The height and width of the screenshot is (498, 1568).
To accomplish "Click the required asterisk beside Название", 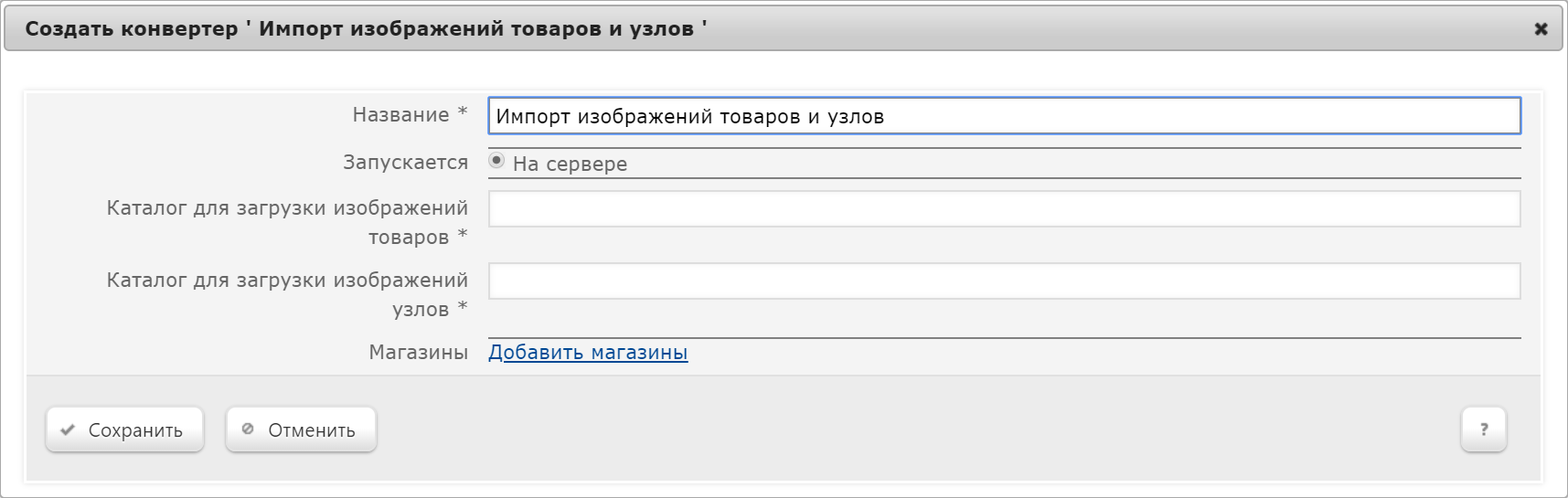I will click(463, 111).
